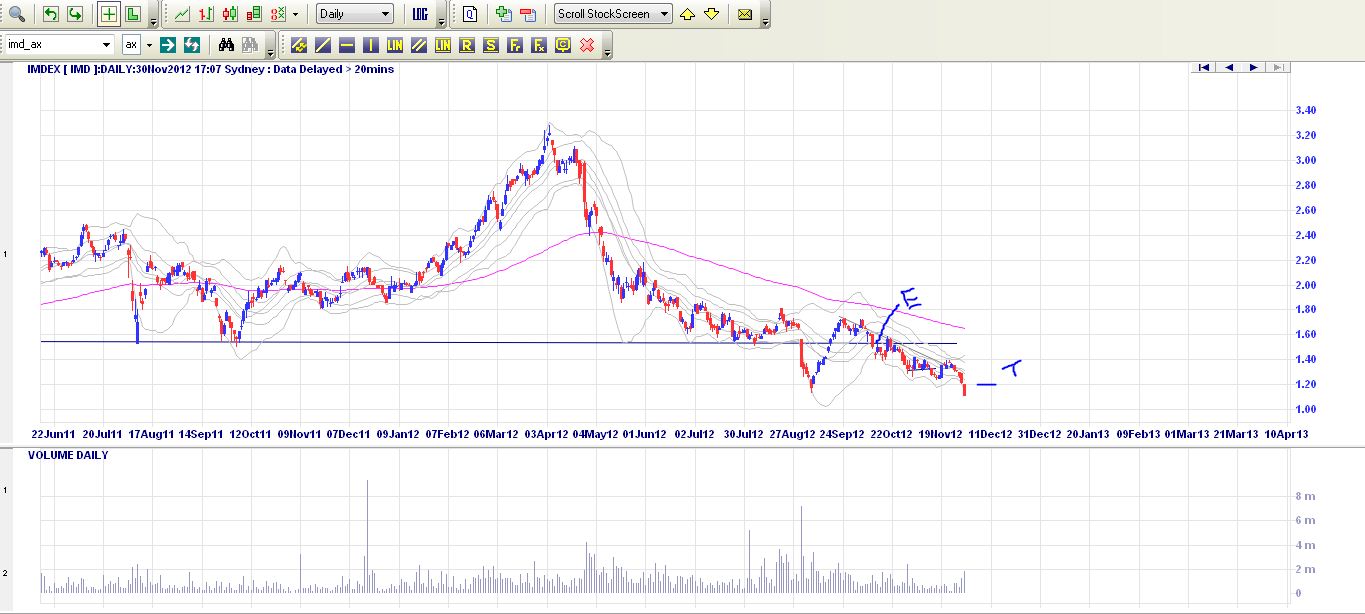
Task: Click the 3.40 price axis label
Action: (x=1305, y=110)
